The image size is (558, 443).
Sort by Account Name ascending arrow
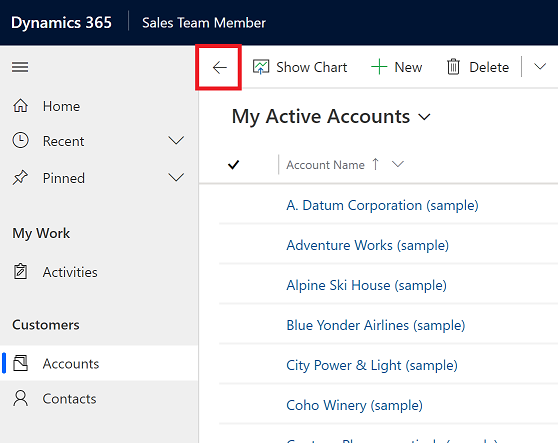click(x=375, y=164)
